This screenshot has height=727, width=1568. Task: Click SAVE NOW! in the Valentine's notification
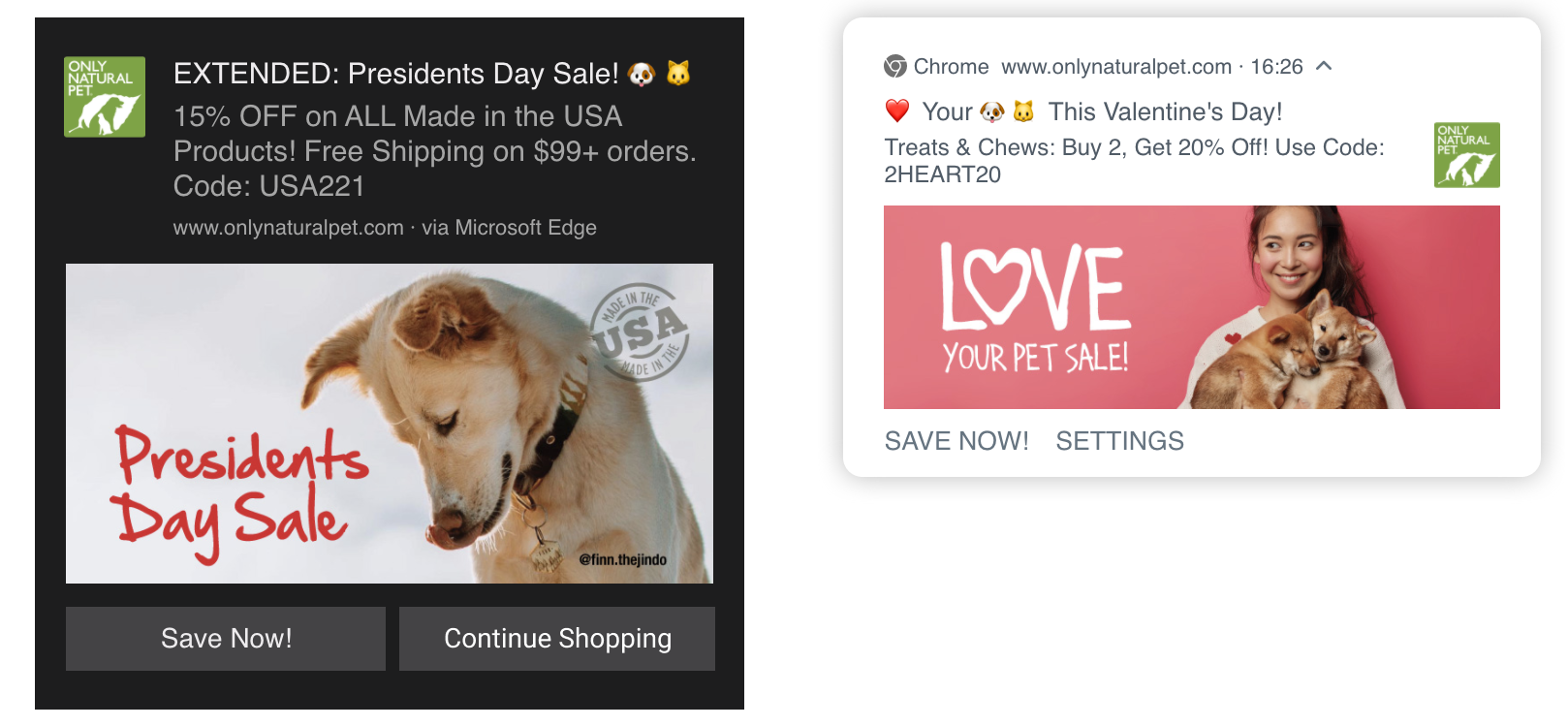pyautogui.click(x=956, y=441)
